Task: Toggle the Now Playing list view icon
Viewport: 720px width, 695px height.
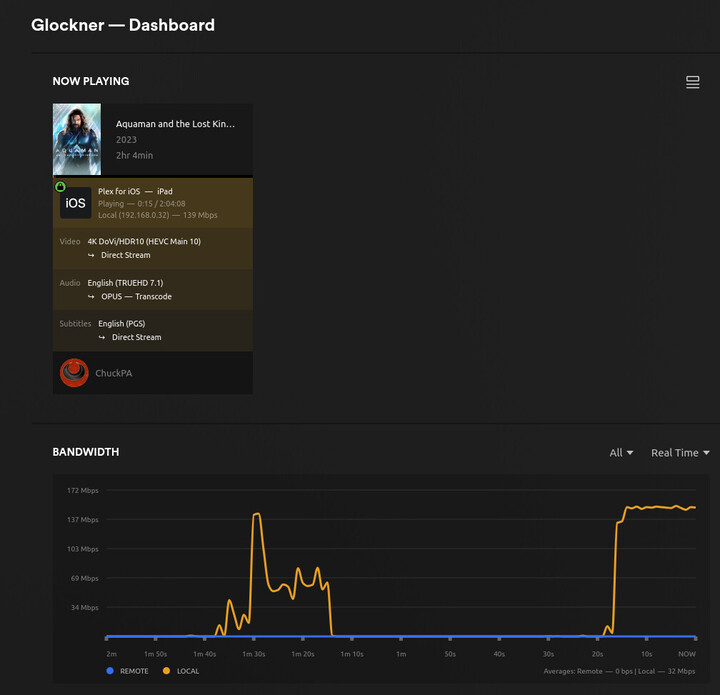Action: (692, 82)
